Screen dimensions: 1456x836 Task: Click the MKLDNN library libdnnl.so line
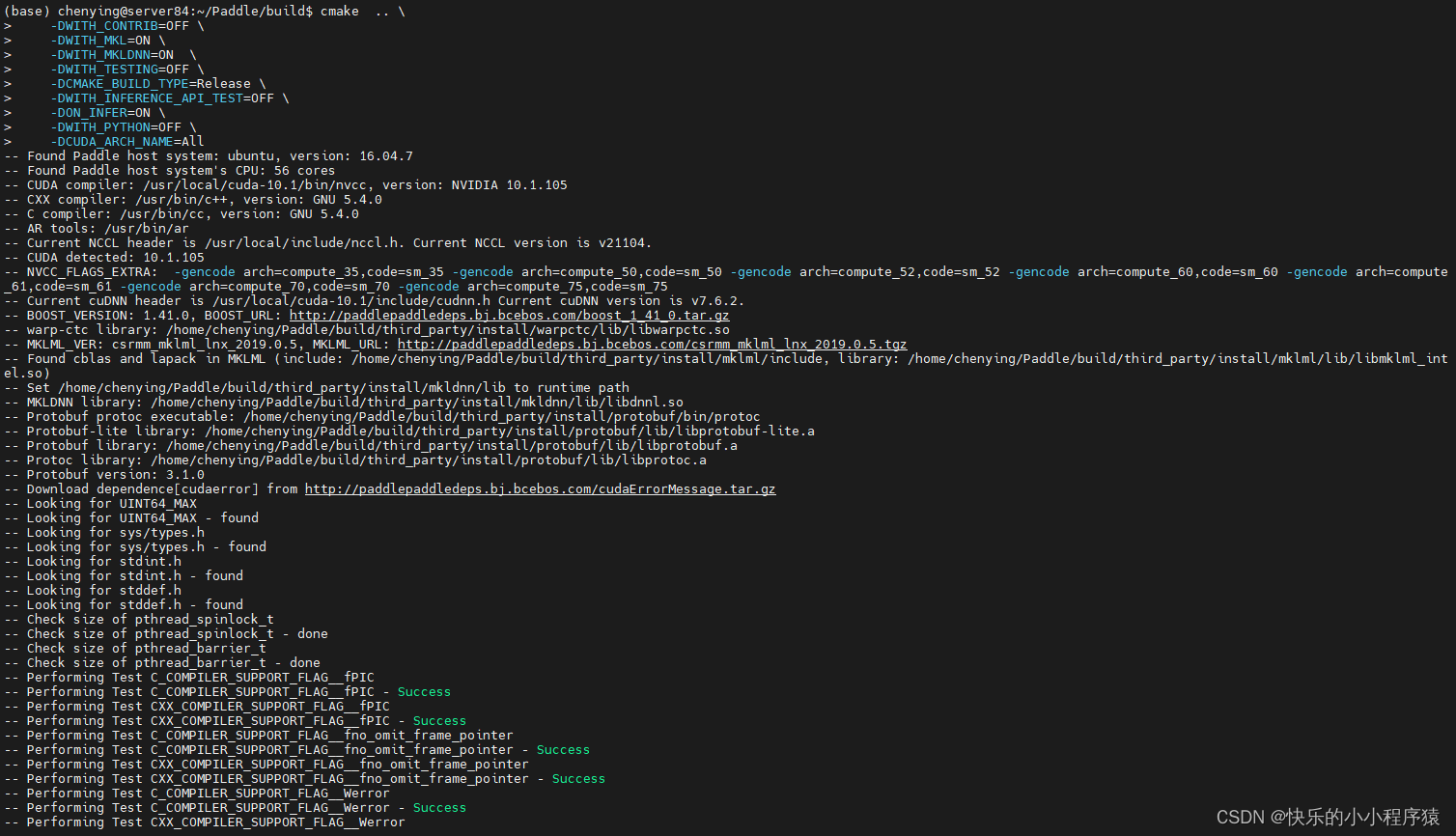coord(344,403)
